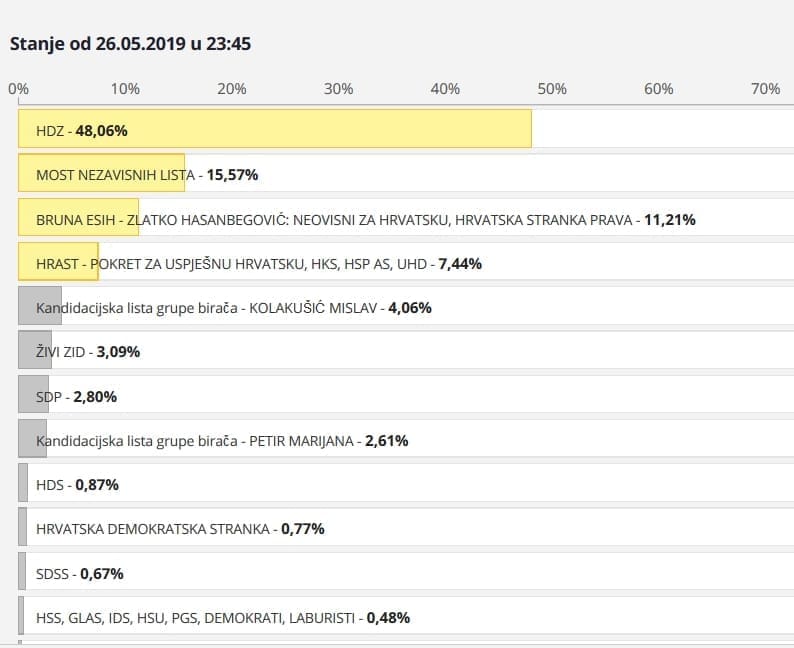
Task: Click the BRUNA ESIH - ZLATKO HASANBEGOVIĆ list label
Action: 365,219
